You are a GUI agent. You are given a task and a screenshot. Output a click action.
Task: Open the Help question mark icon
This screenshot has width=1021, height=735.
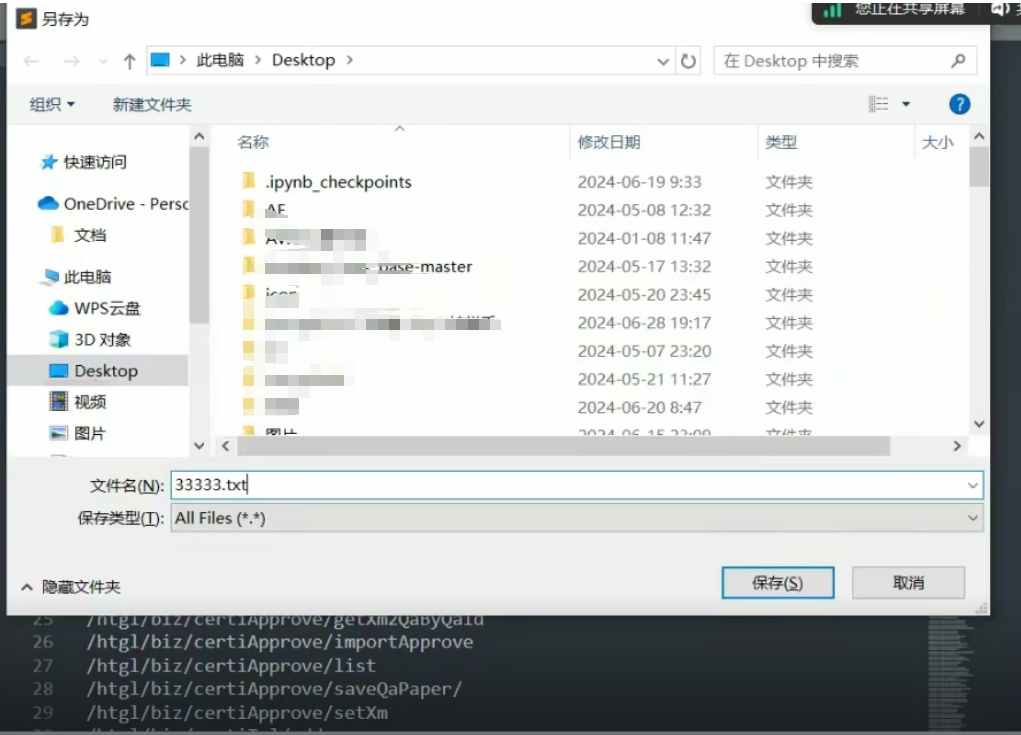point(959,104)
